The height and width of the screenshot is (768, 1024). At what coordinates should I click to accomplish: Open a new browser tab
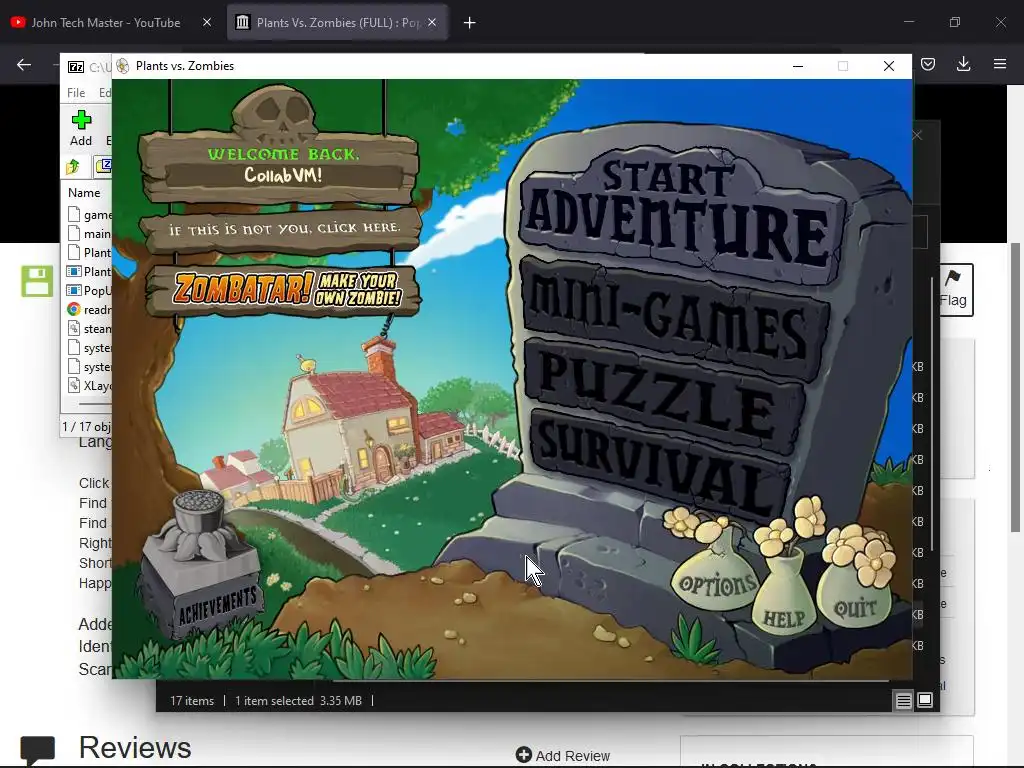470,23
